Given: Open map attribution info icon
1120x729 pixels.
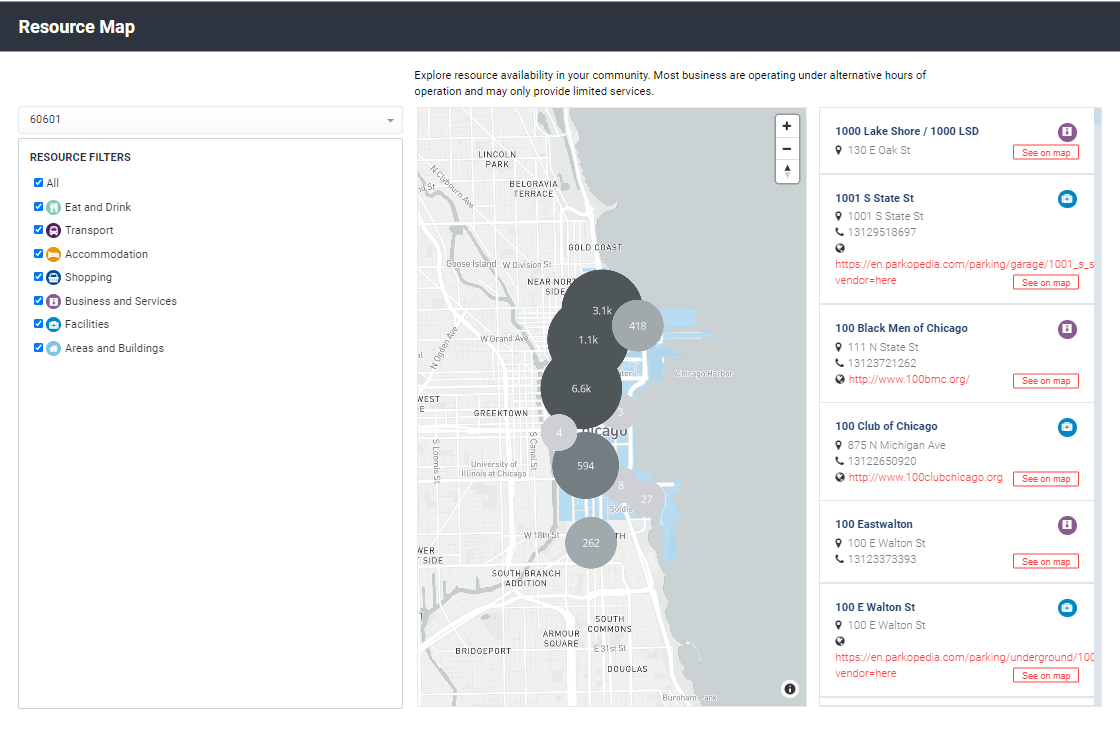Looking at the screenshot, I should (789, 689).
